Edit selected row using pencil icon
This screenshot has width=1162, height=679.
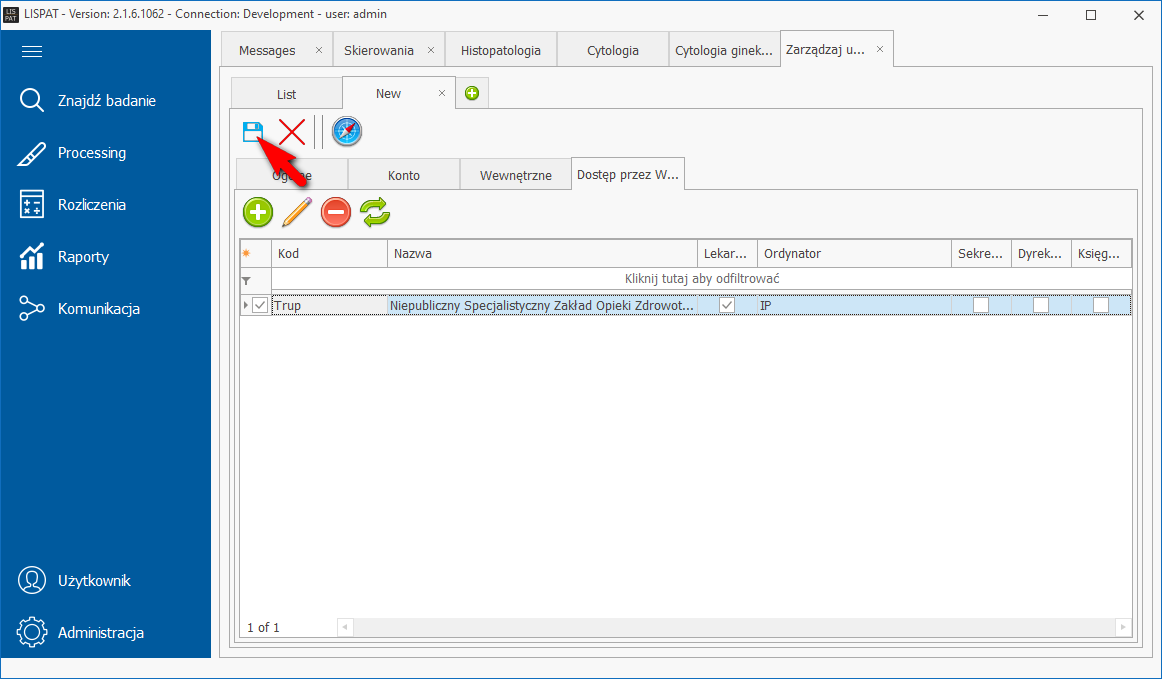(x=297, y=212)
